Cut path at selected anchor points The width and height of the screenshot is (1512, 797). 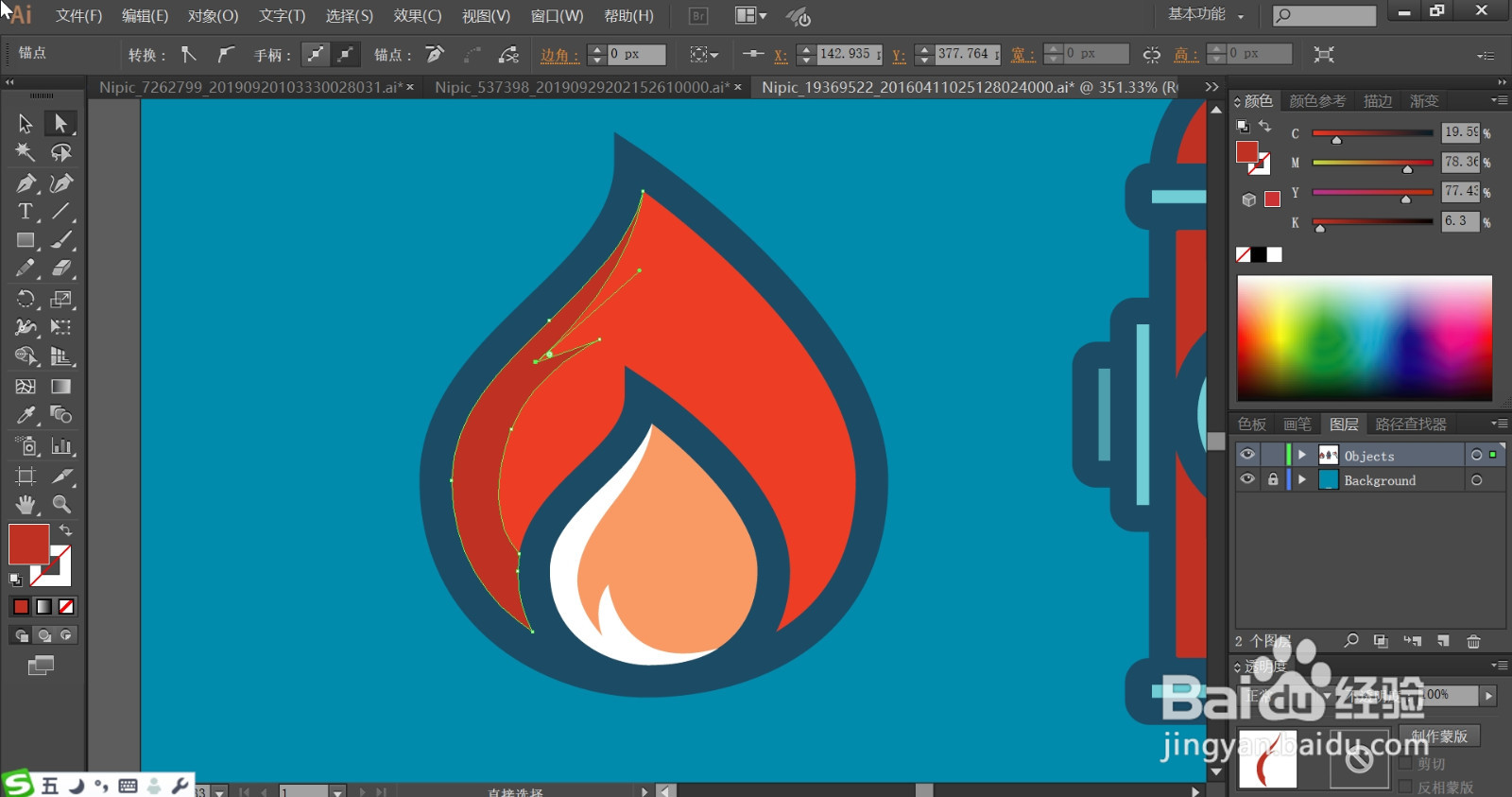tap(508, 55)
